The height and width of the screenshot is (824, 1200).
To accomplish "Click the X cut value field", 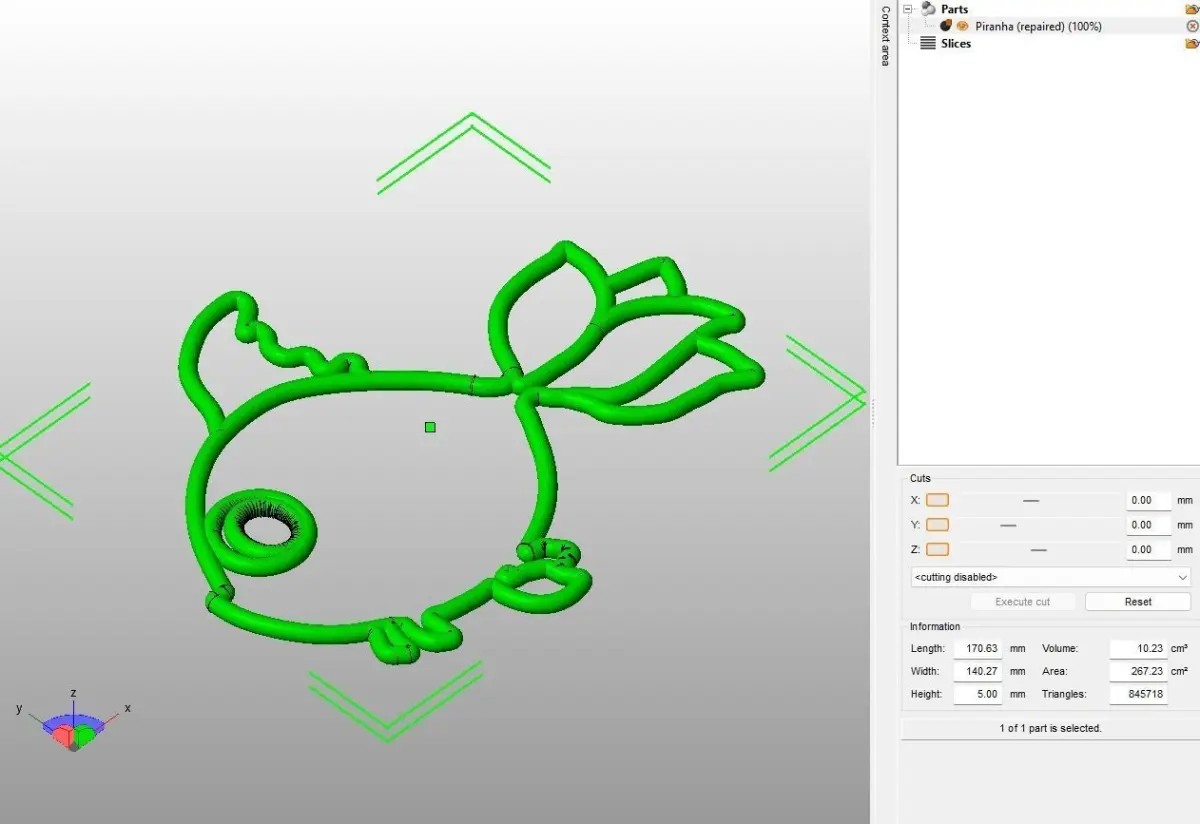I will click(x=1148, y=500).
